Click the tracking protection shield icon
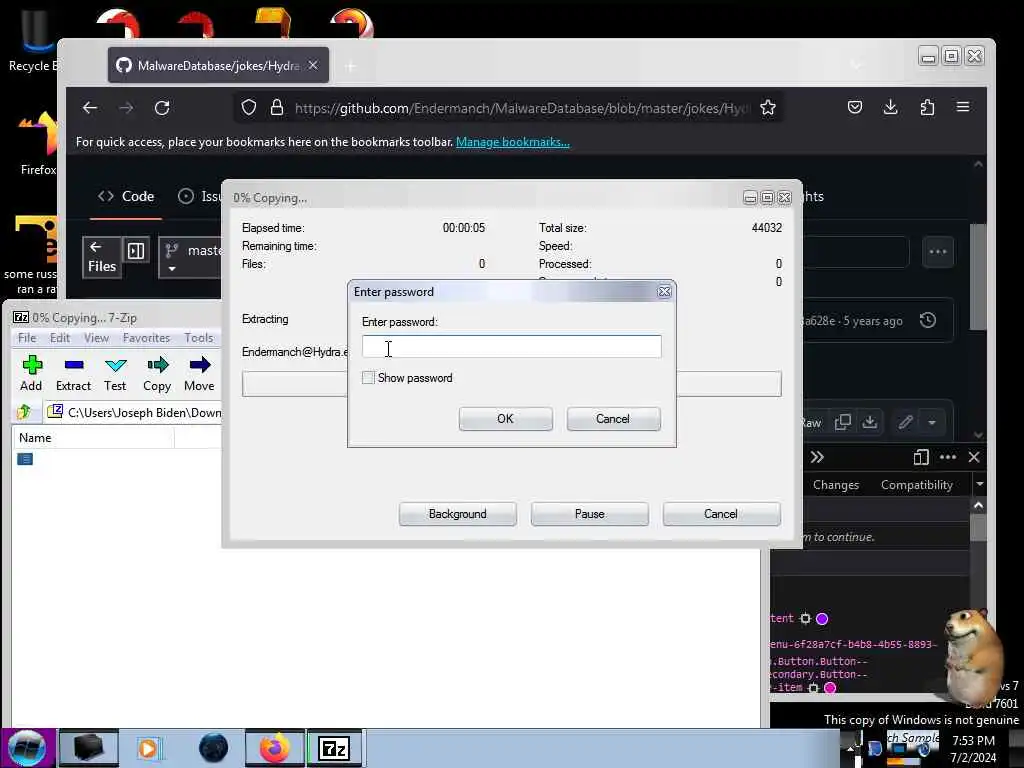The image size is (1024, 768). [249, 108]
